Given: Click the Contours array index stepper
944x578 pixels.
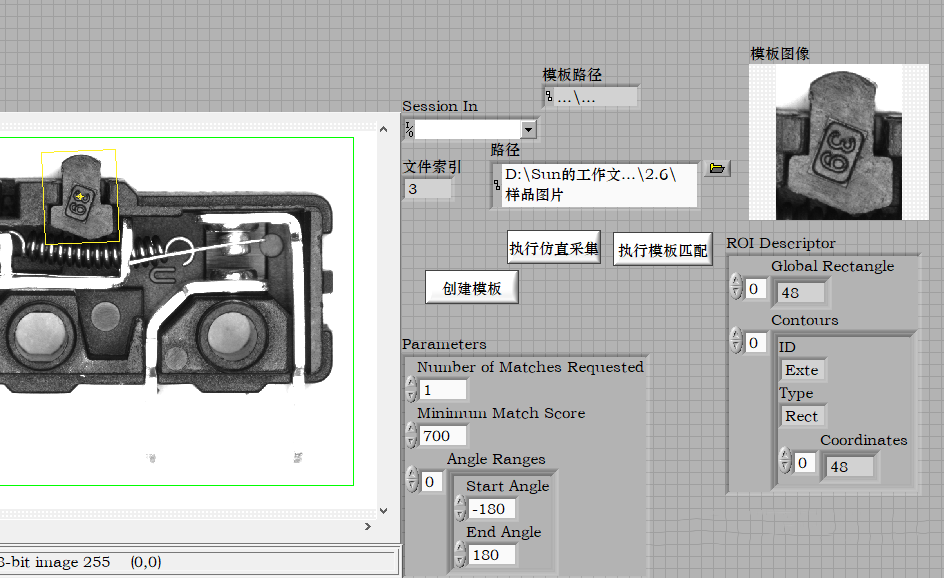Looking at the screenshot, I should pyautogui.click(x=735, y=343).
